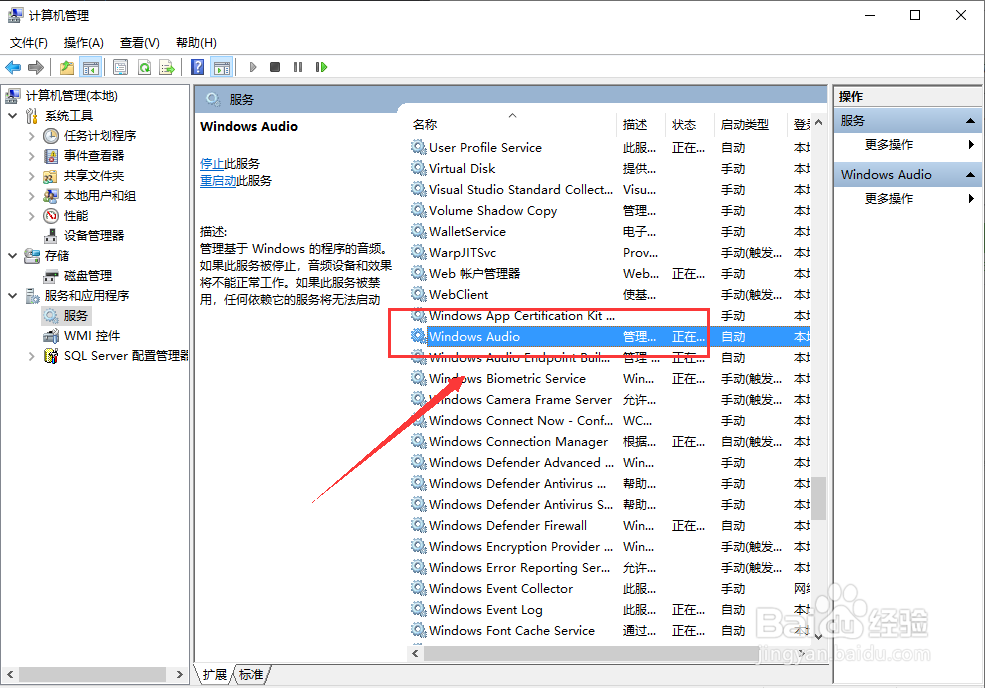The width and height of the screenshot is (985, 688).
Task: Click the 停止 this service link
Action: [x=212, y=164]
